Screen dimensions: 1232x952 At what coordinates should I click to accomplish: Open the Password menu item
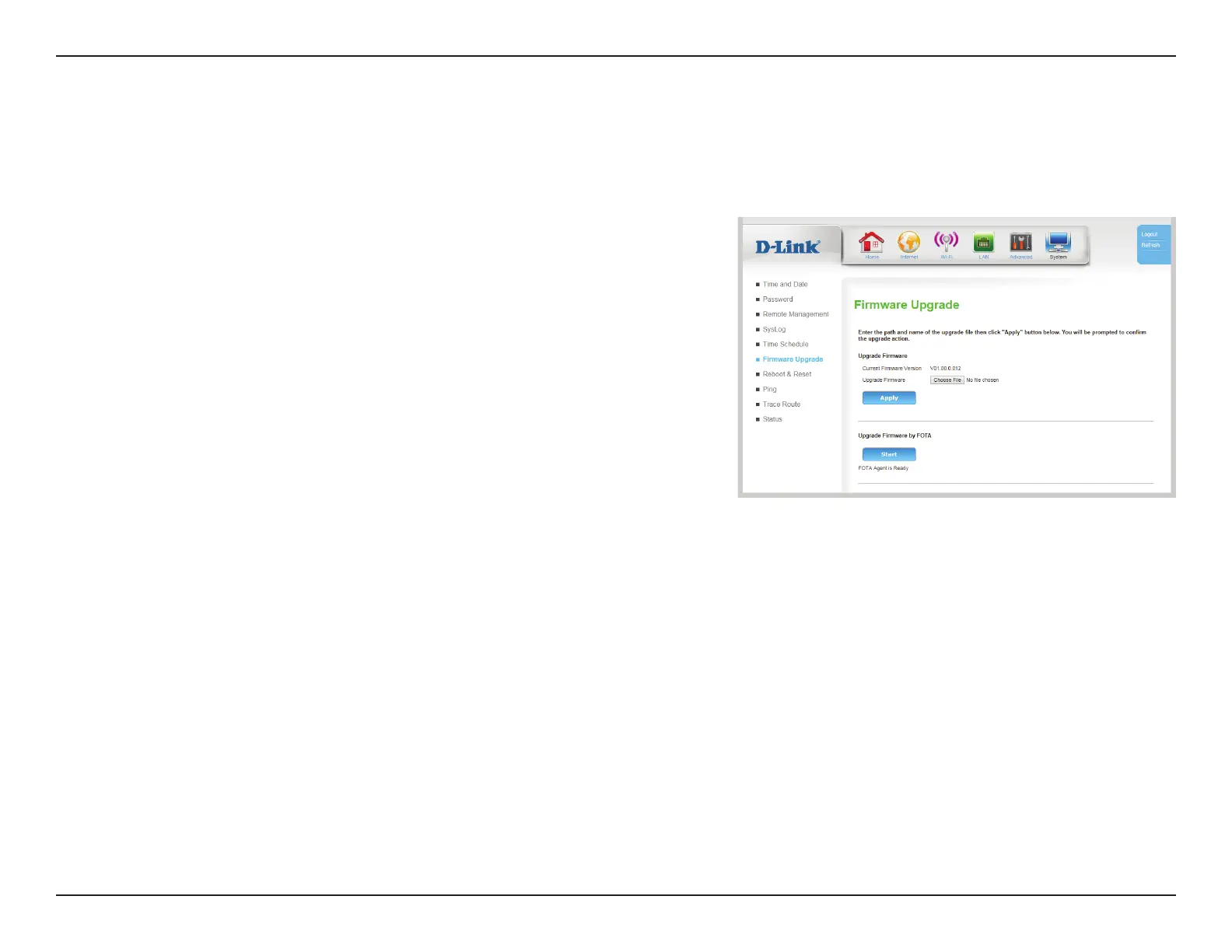coord(778,299)
